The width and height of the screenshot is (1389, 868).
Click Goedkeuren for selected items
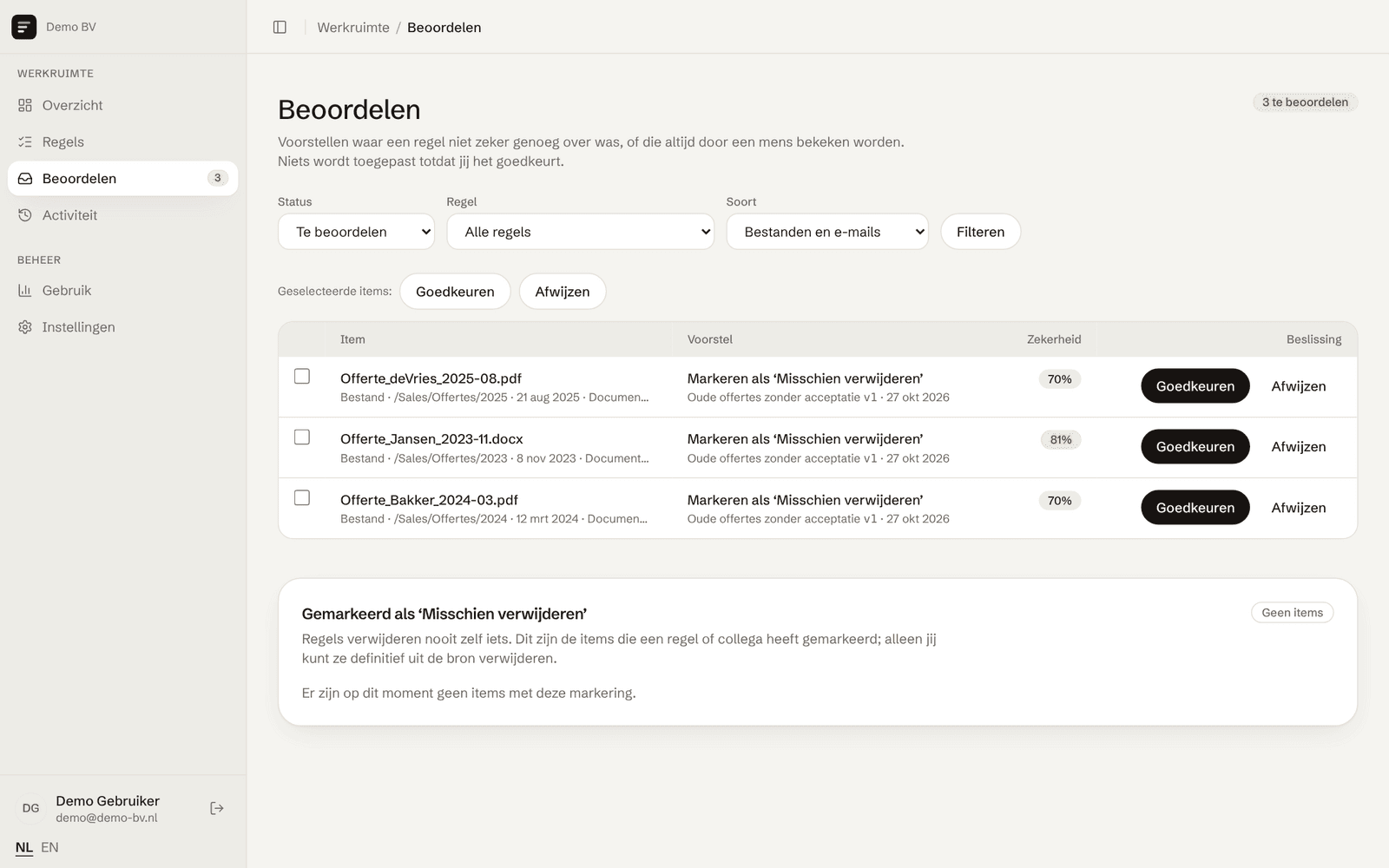(x=455, y=292)
